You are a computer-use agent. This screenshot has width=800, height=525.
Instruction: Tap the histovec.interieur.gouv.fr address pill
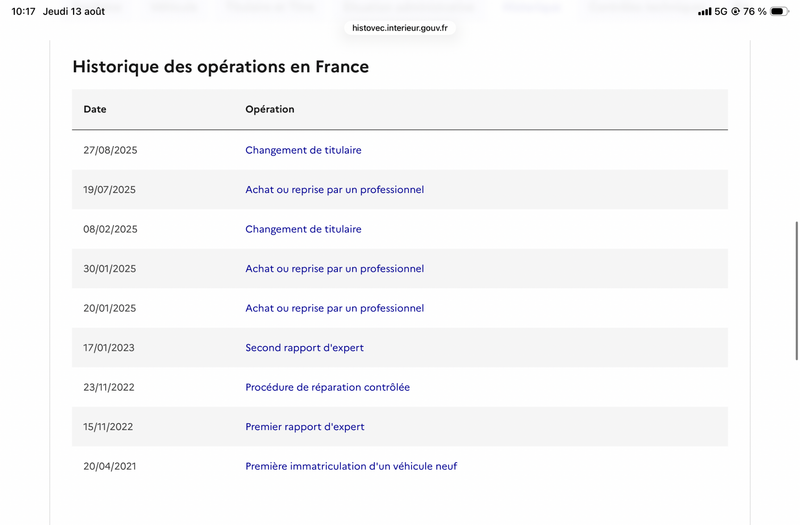point(399,28)
